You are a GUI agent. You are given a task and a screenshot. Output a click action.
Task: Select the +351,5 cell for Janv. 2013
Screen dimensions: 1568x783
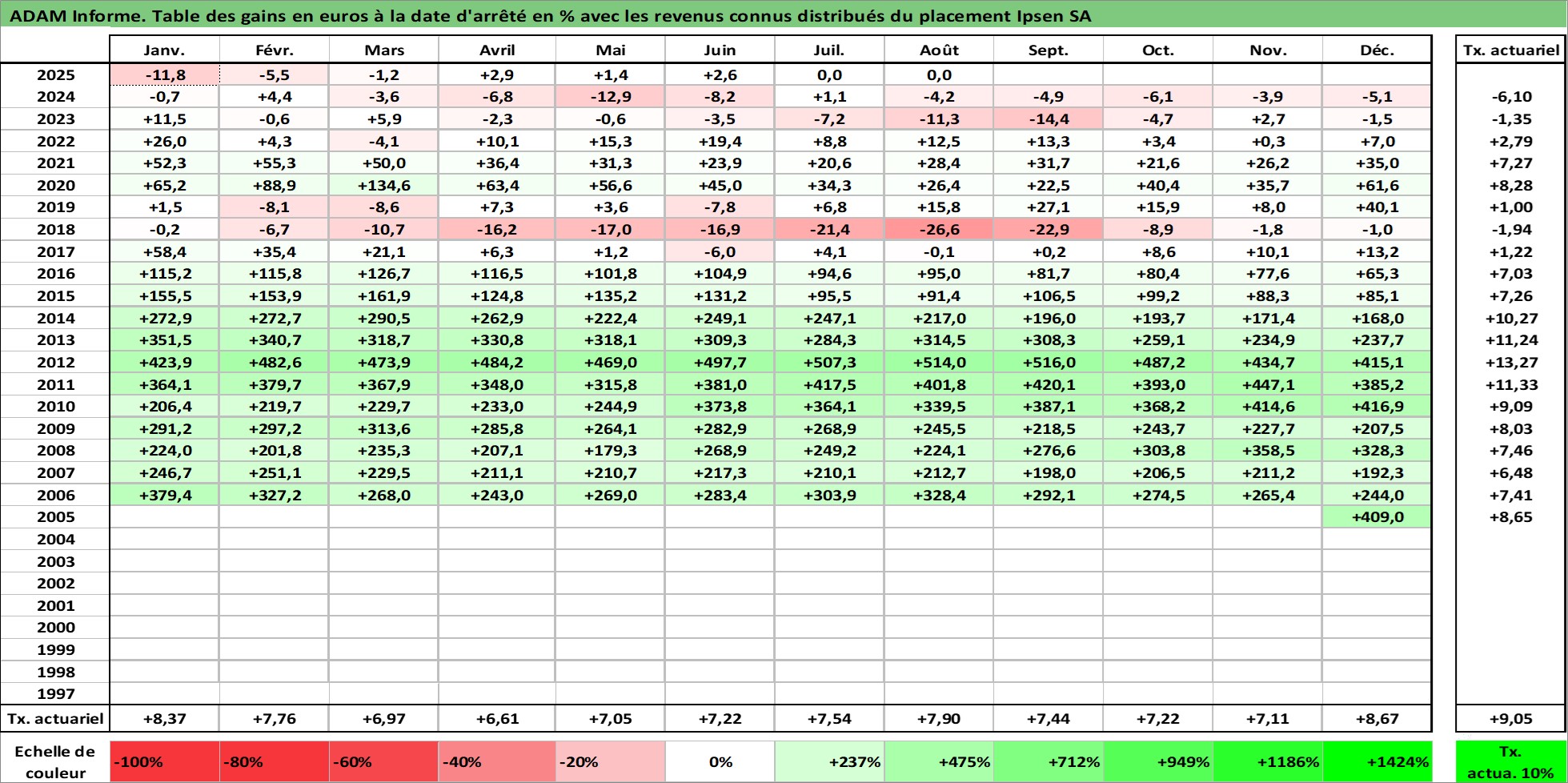click(164, 339)
